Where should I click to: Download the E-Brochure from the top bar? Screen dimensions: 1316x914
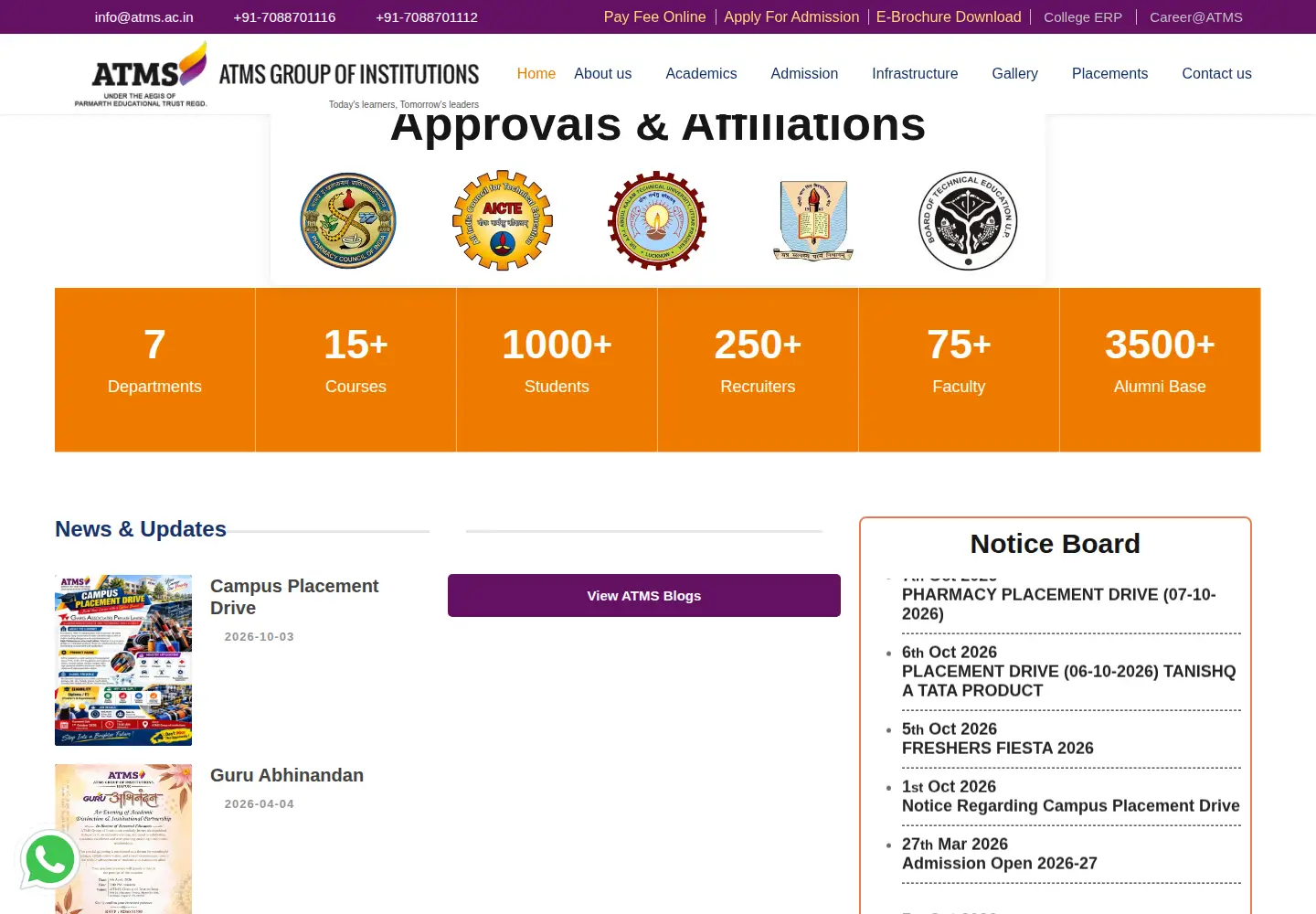[949, 17]
